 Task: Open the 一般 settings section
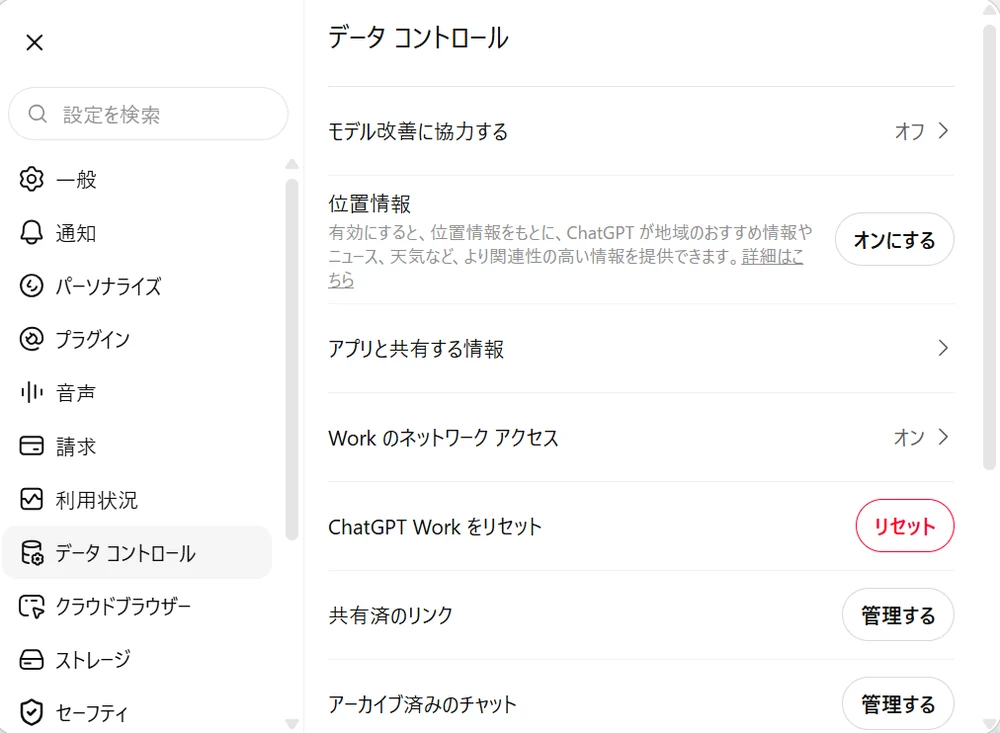coord(137,179)
